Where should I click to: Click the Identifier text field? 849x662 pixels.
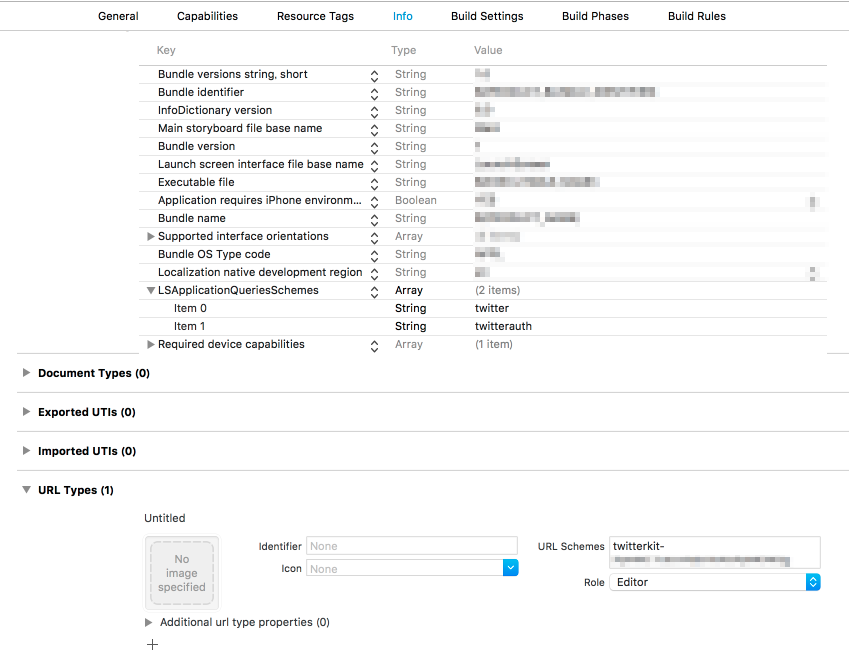[411, 546]
